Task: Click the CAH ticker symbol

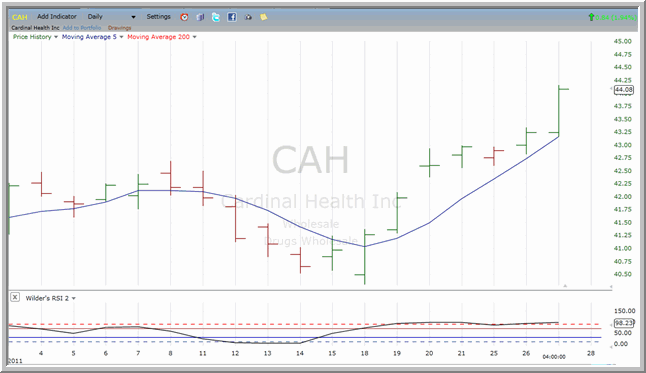Action: pyautogui.click(x=19, y=17)
